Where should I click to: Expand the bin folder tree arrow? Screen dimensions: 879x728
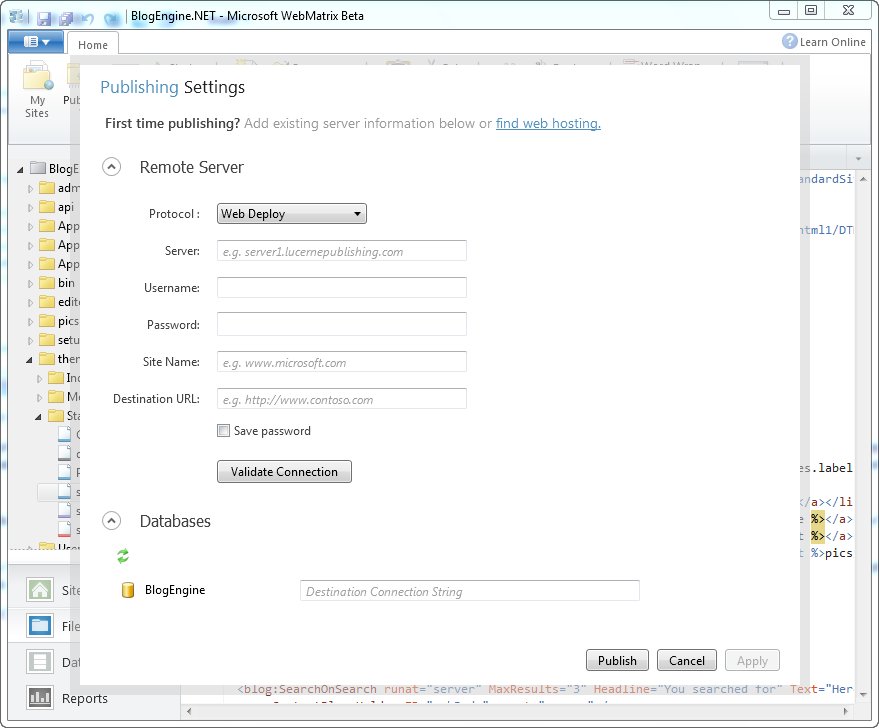pos(30,284)
